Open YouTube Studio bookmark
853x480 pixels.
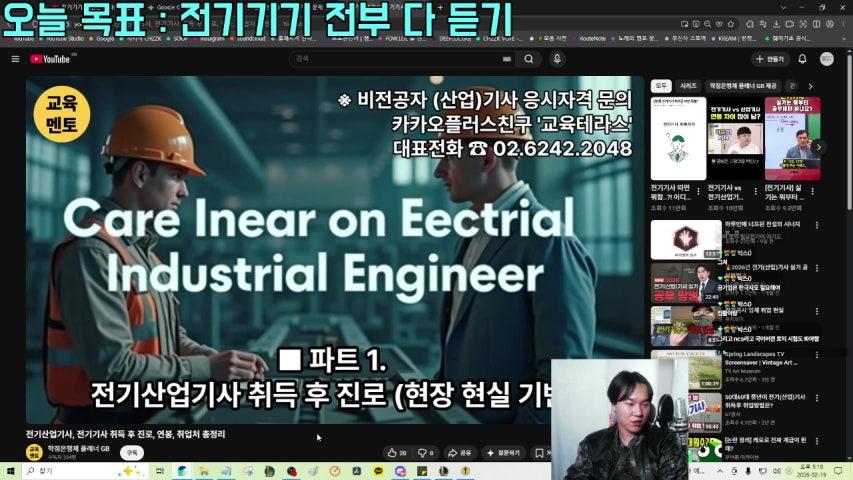click(62, 39)
